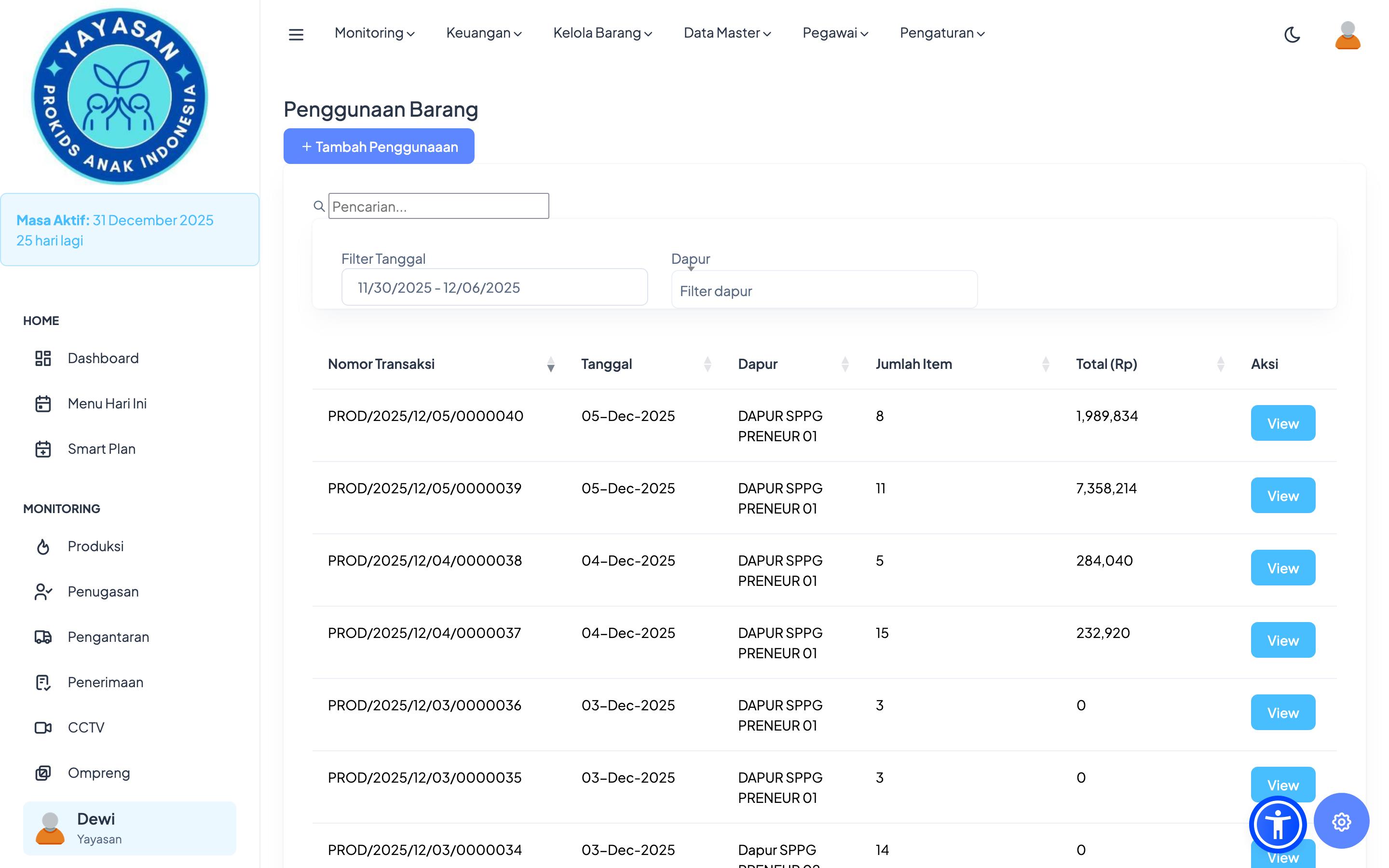Expand the Monitoring dropdown menu
This screenshot has width=1389, height=868.
coord(374,33)
